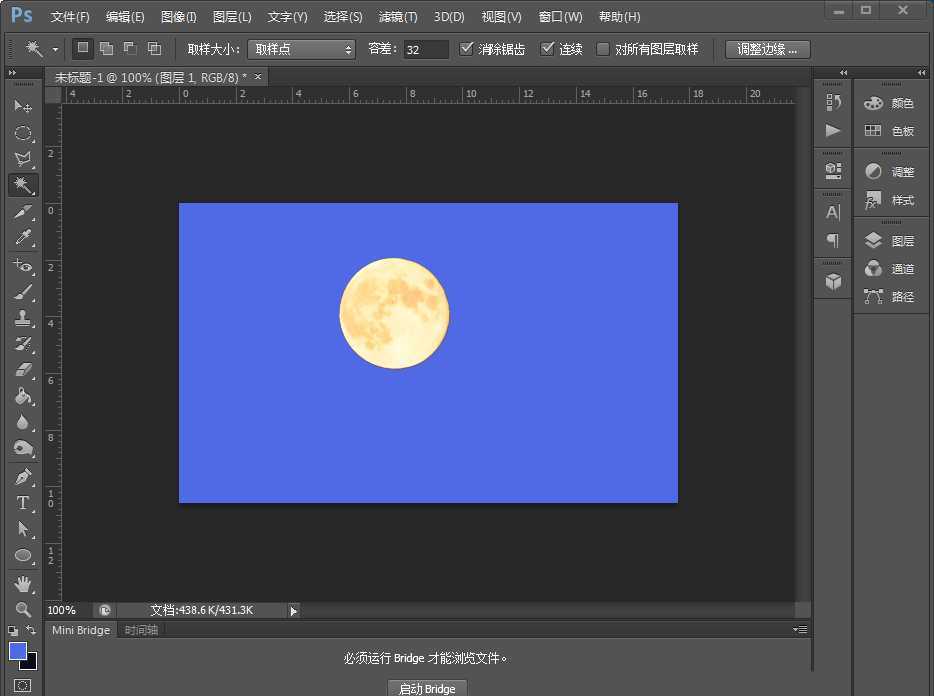Click the 启动 Bridge button

tap(427, 688)
